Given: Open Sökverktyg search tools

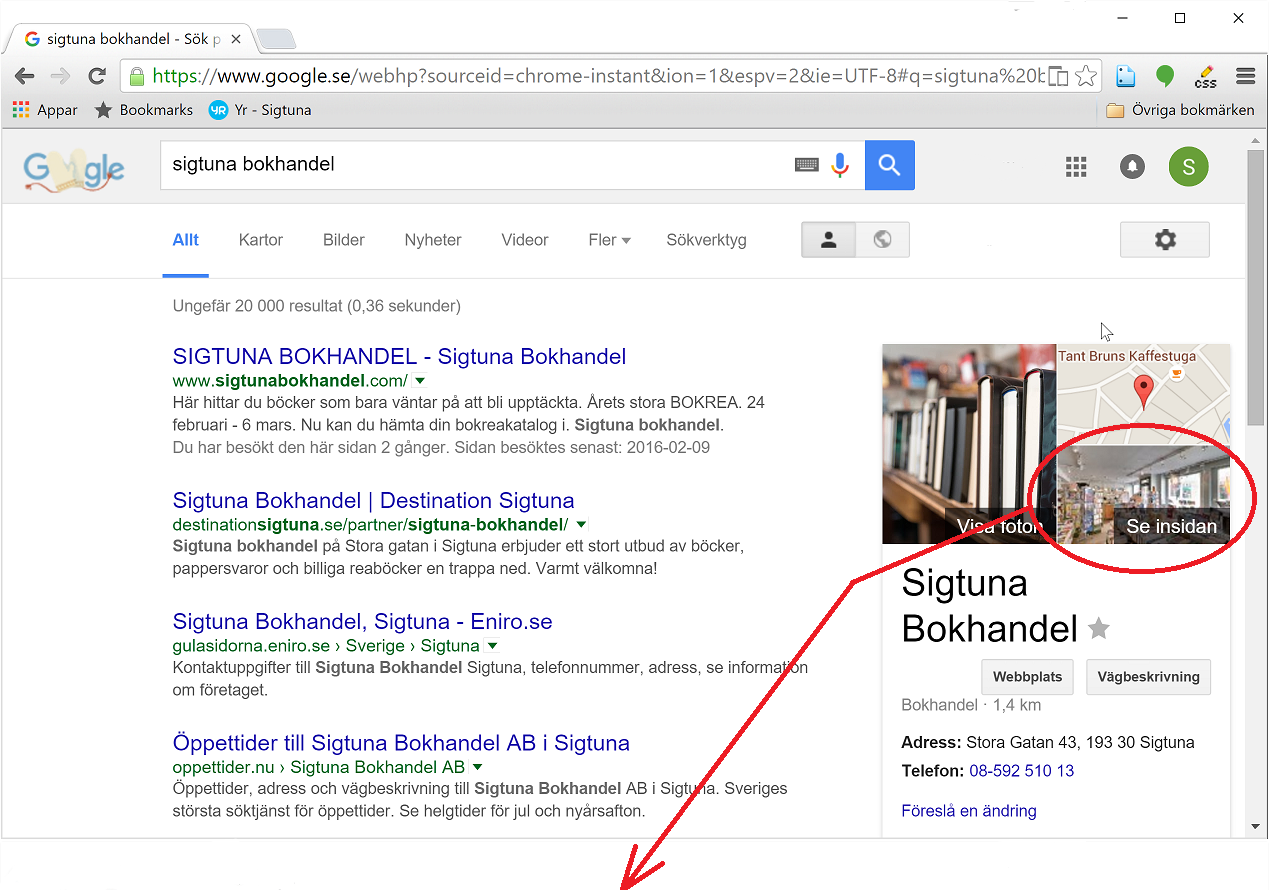Looking at the screenshot, I should 707,240.
